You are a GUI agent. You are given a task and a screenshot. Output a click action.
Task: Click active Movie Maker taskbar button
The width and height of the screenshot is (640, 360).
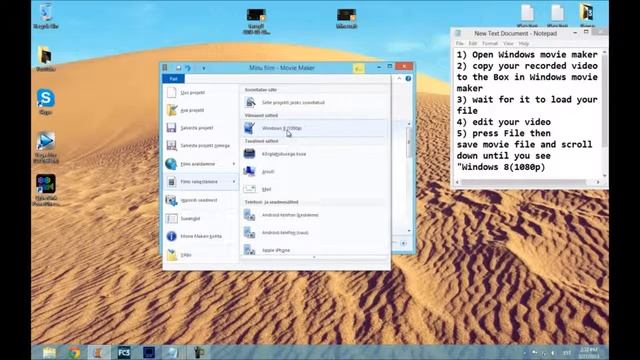point(99,352)
